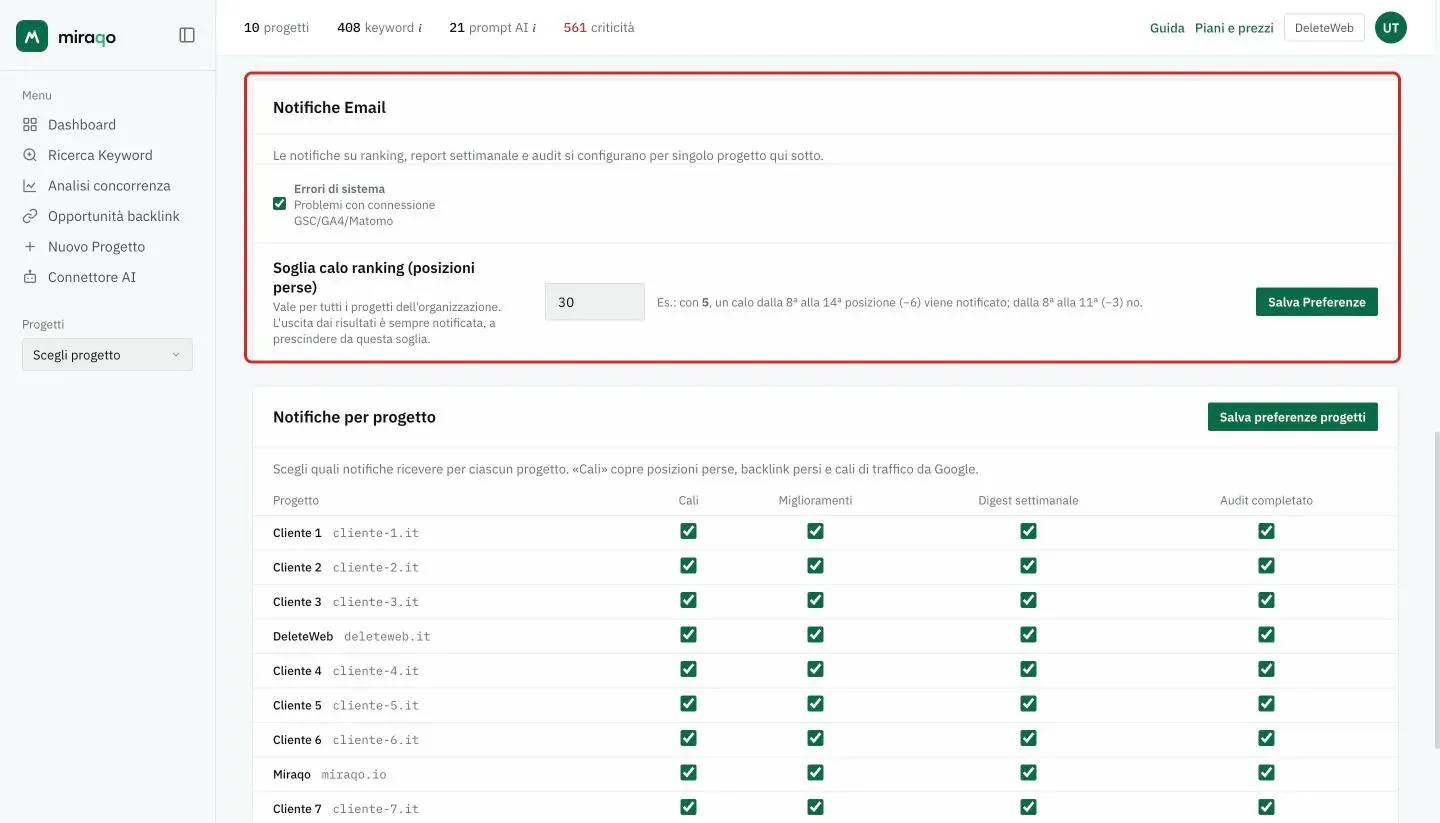Click the Audit completato column header
The height and width of the screenshot is (823, 1440).
pos(1266,500)
